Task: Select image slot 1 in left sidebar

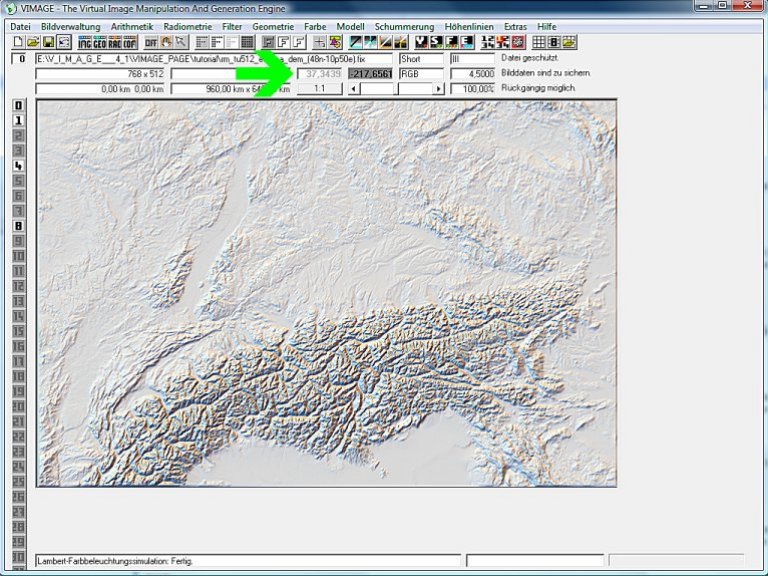Action: pyautogui.click(x=18, y=120)
